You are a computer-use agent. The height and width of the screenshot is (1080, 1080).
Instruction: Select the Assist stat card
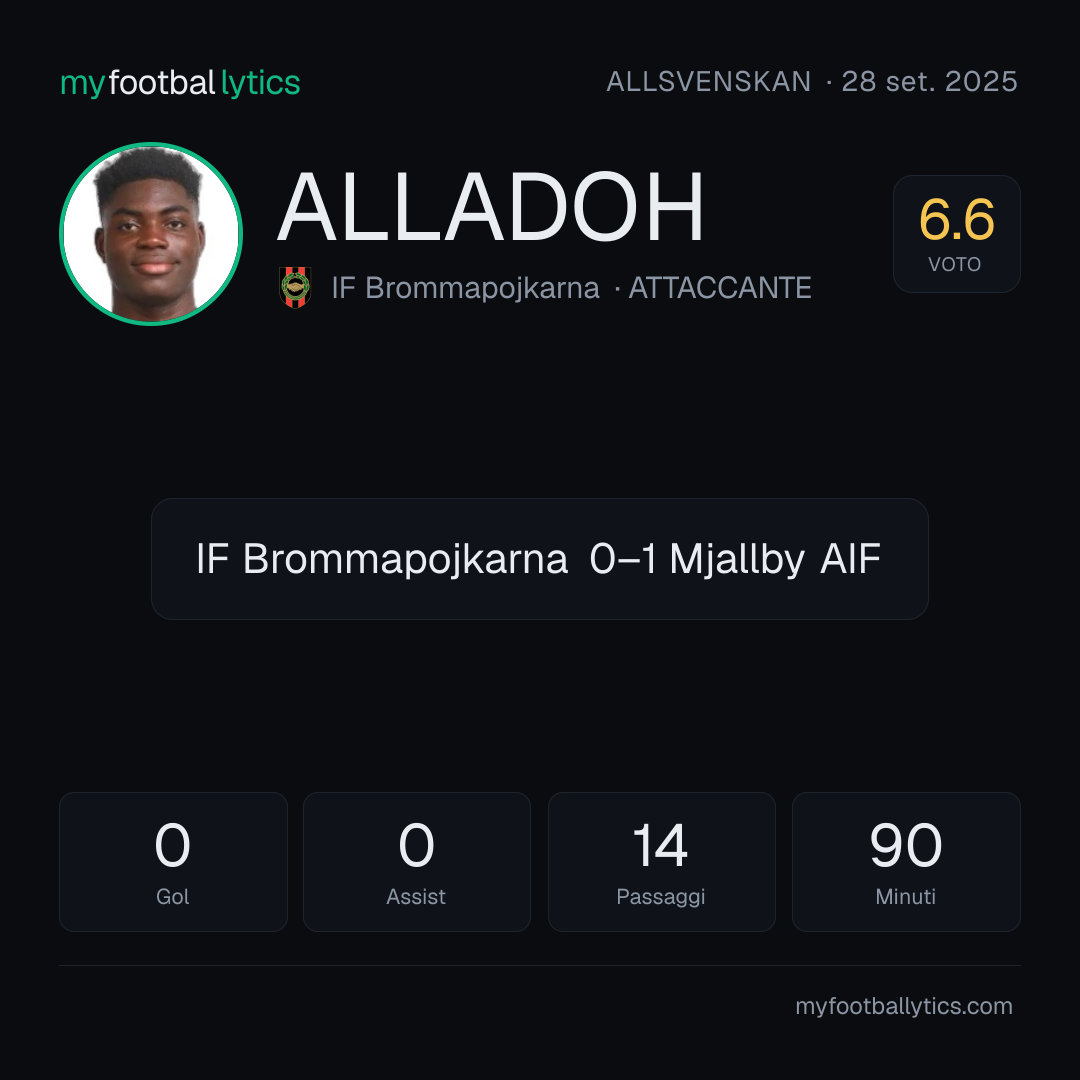point(417,862)
